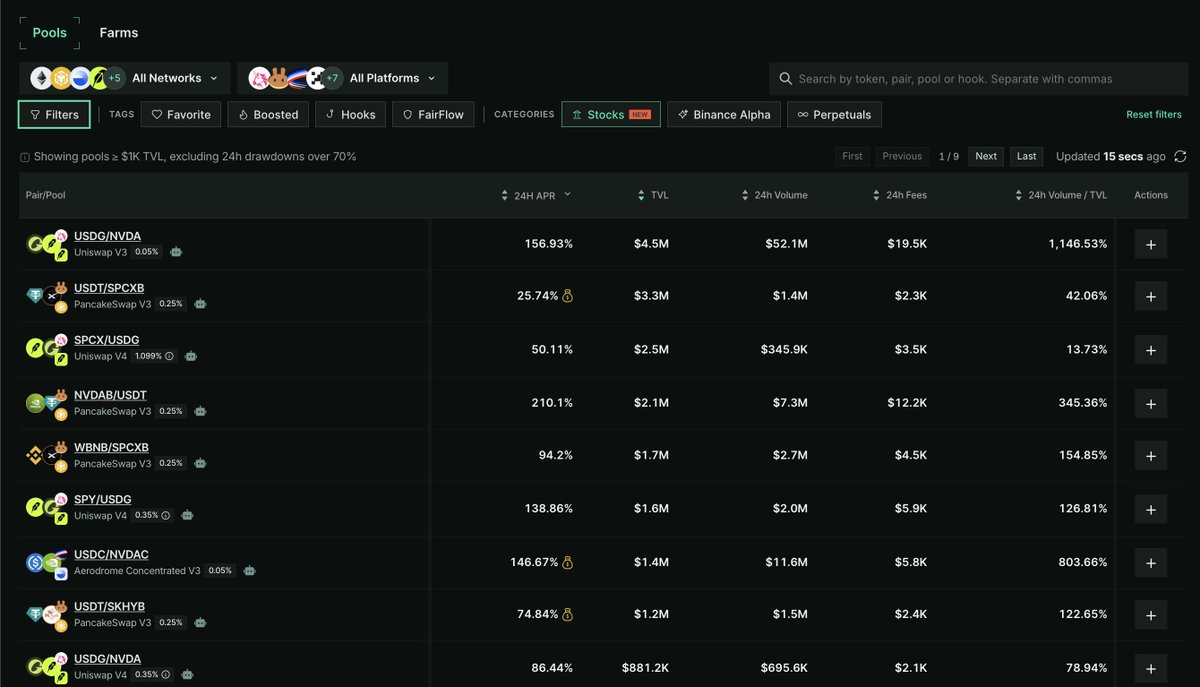This screenshot has height=687, width=1200.
Task: Click the $881.2K TVL value
Action: (645, 667)
